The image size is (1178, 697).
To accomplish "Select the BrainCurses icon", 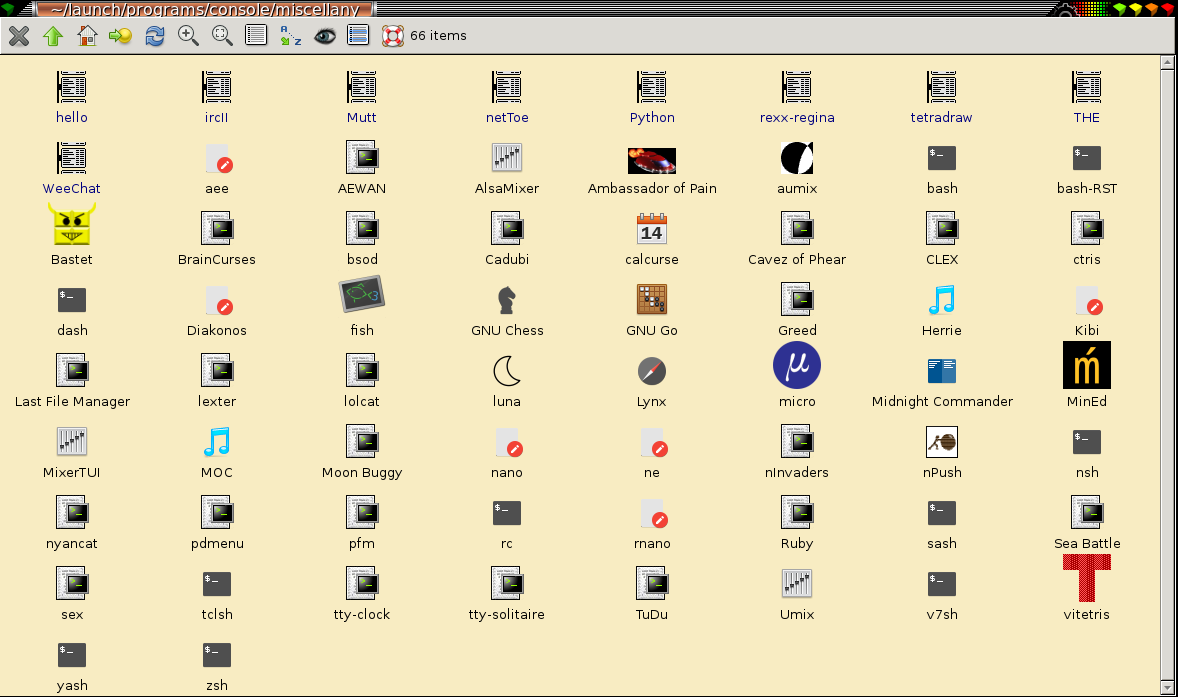I will tap(217, 228).
